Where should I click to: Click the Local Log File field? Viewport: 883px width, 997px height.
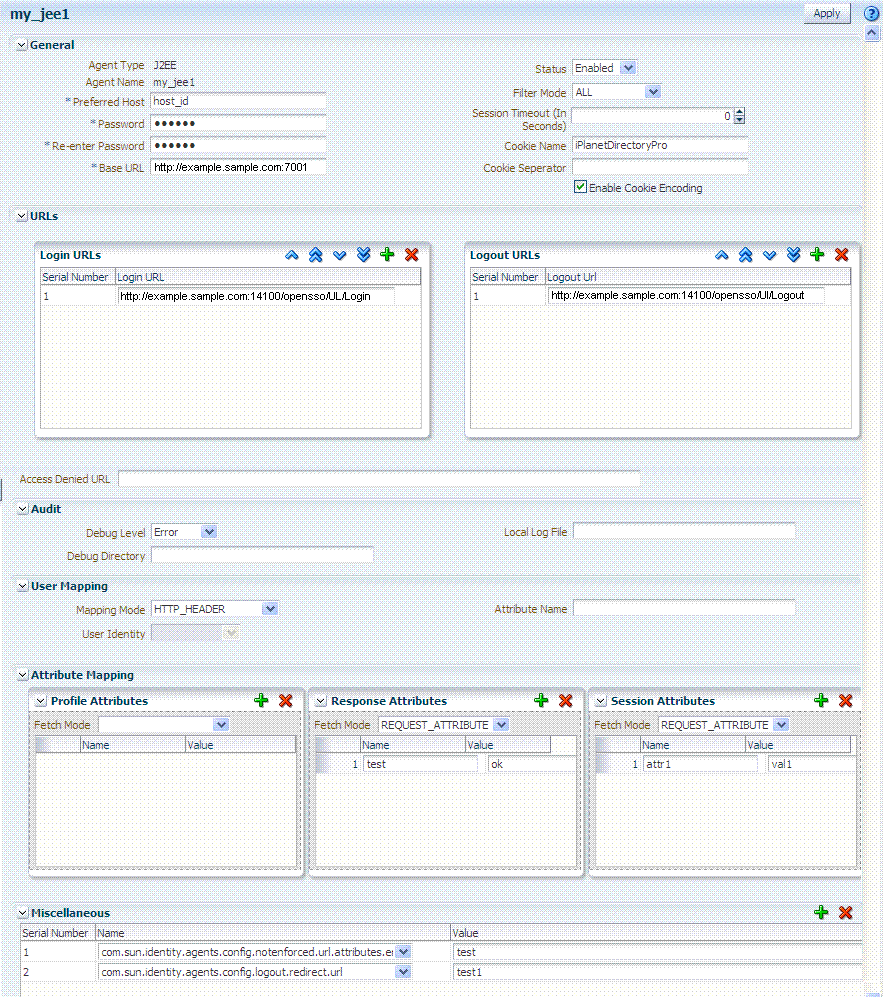click(x=684, y=532)
